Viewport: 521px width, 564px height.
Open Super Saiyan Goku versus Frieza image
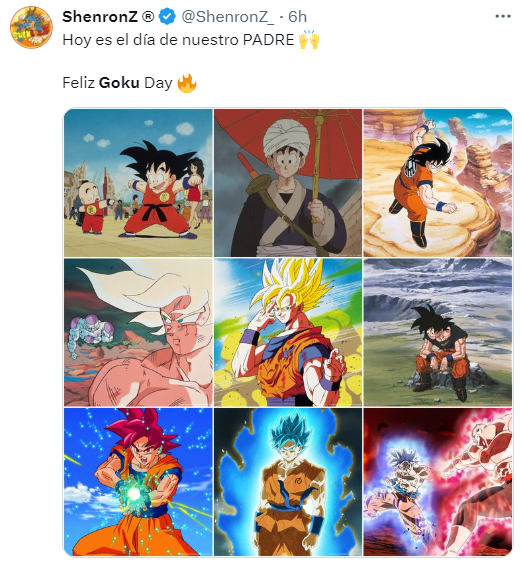[x=138, y=332]
